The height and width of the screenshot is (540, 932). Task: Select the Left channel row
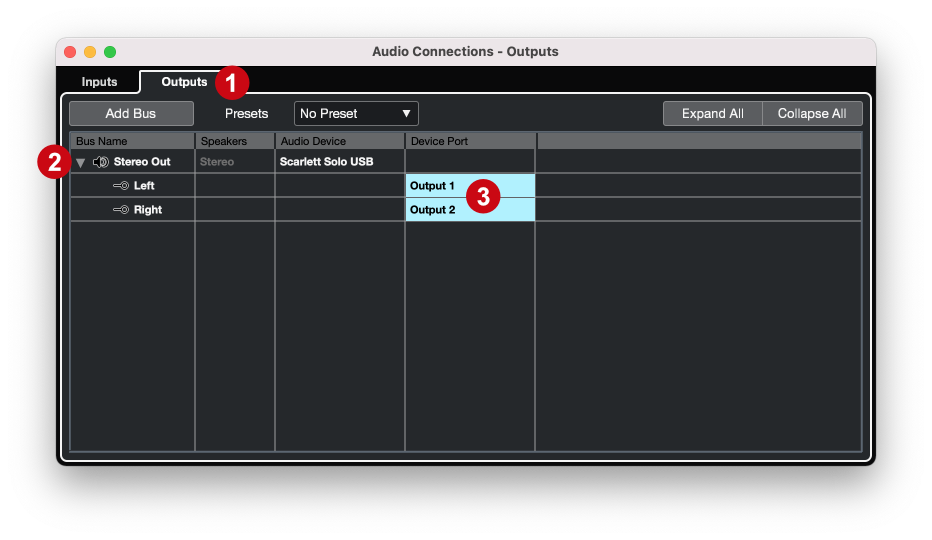[465, 186]
